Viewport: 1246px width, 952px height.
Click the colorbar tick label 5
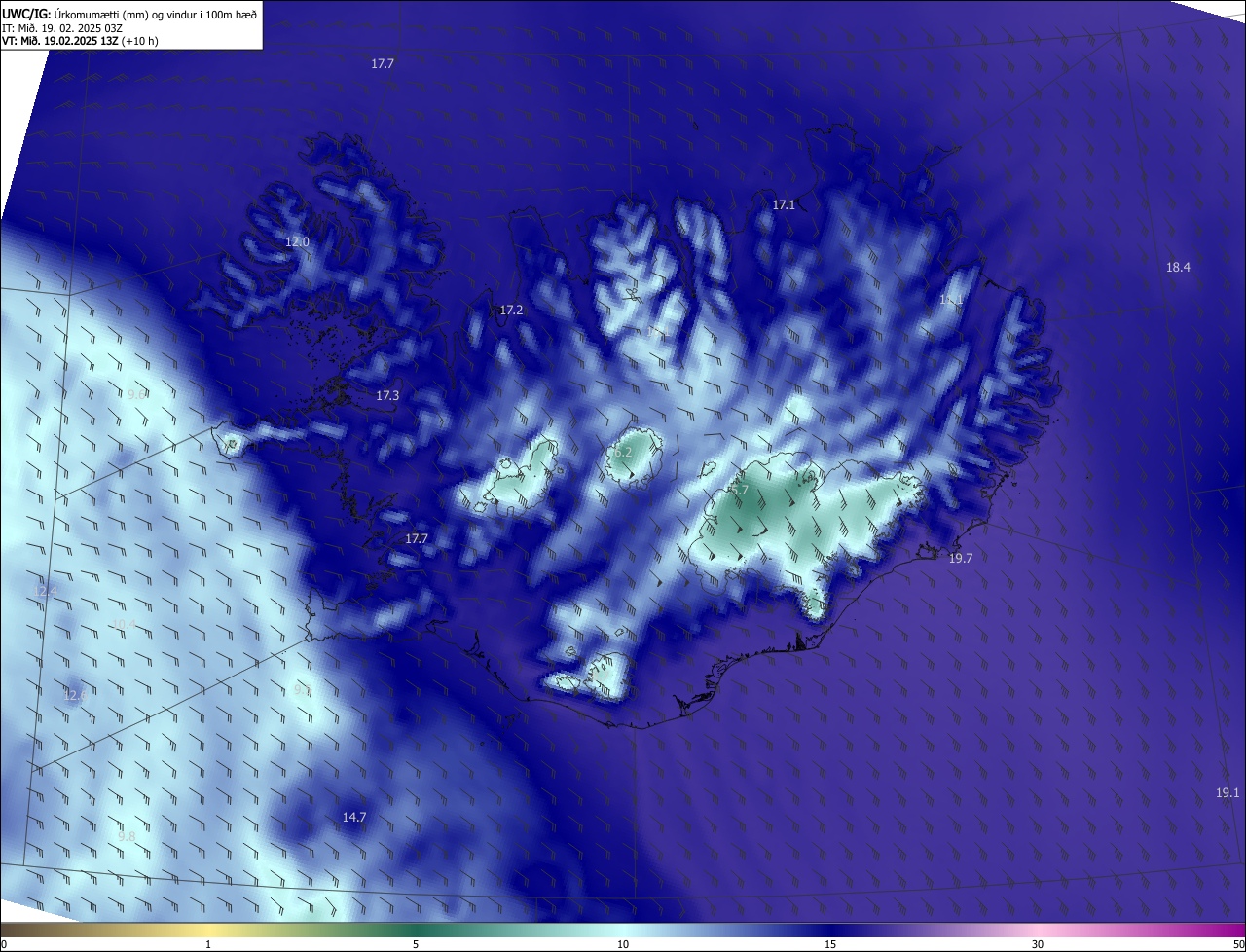point(416,944)
